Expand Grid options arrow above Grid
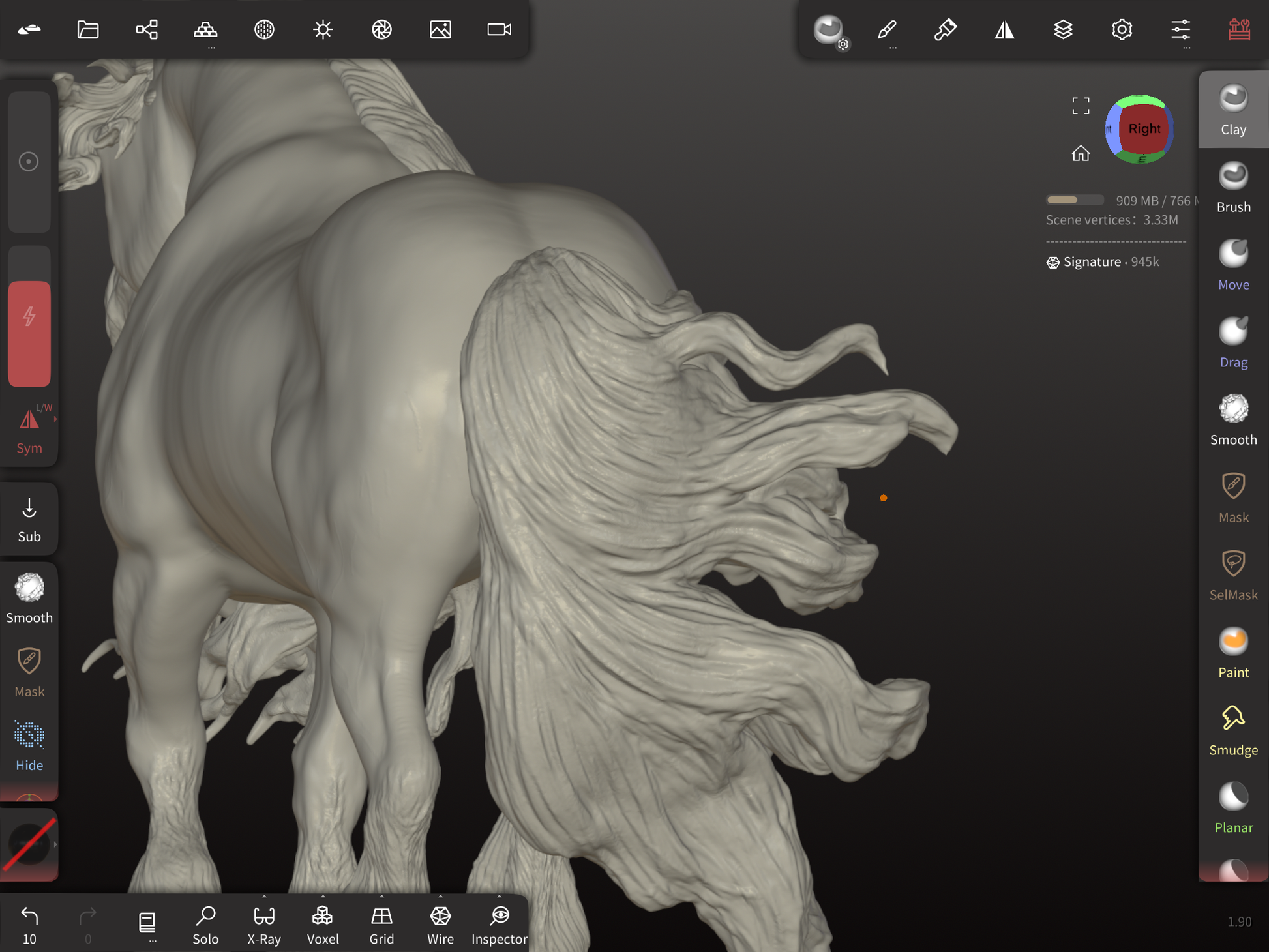1269x952 pixels. [x=381, y=897]
